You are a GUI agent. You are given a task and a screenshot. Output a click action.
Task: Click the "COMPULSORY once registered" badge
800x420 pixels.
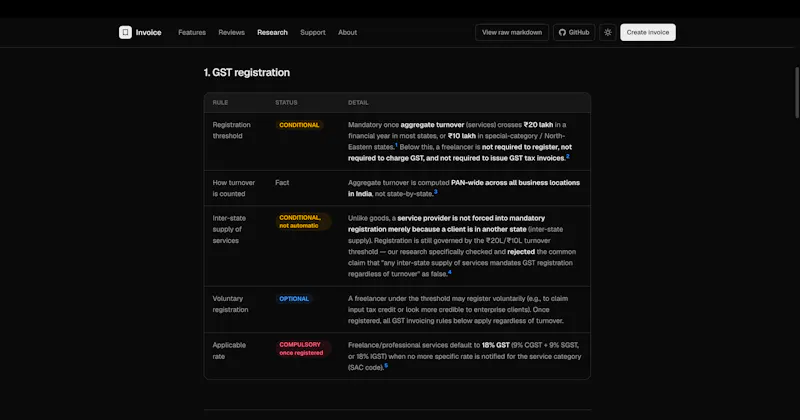point(303,349)
